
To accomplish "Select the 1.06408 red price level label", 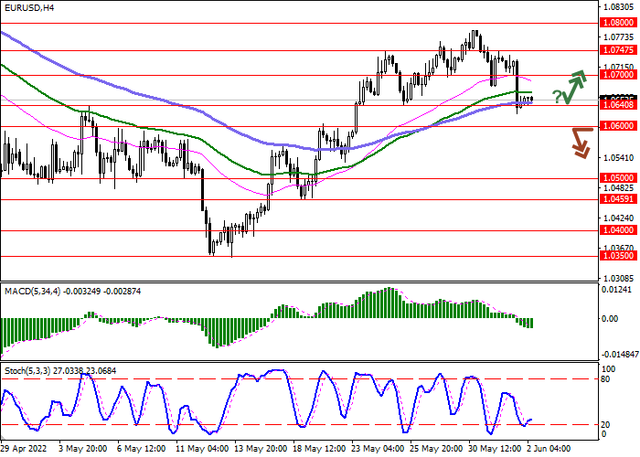I will pos(619,105).
